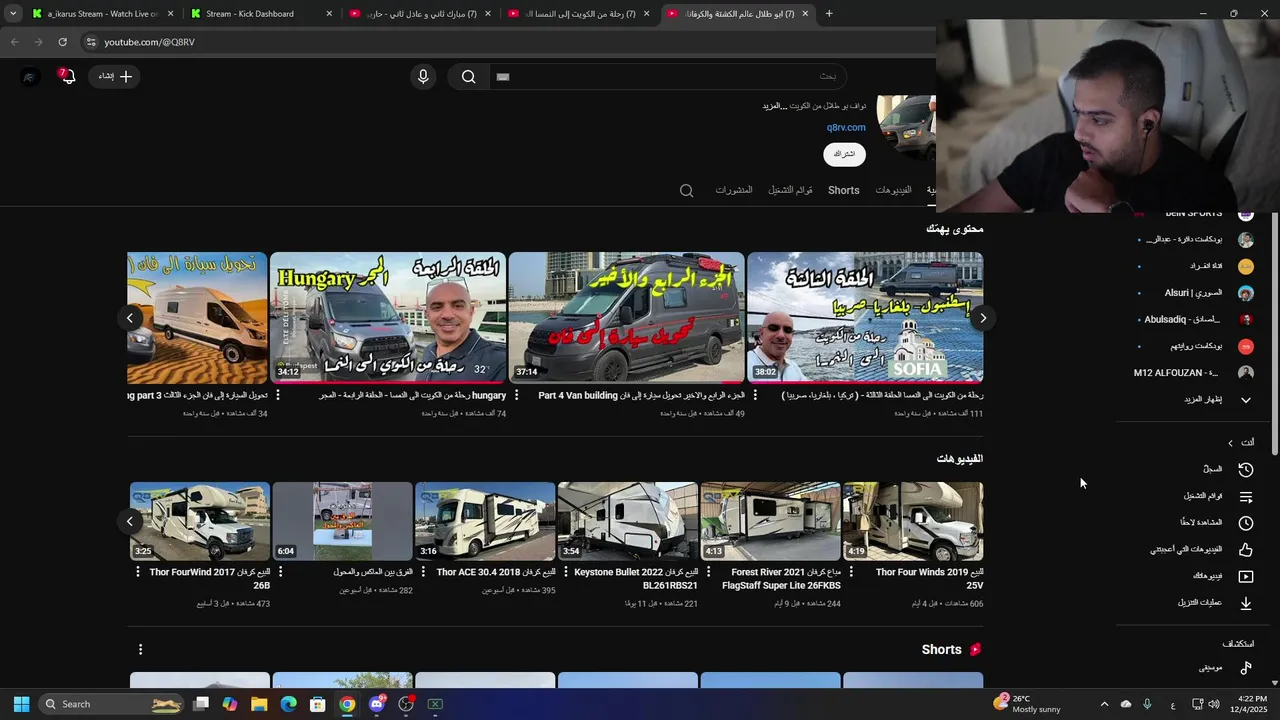
Task: Open File Explorer from the taskbar
Action: pyautogui.click(x=259, y=704)
